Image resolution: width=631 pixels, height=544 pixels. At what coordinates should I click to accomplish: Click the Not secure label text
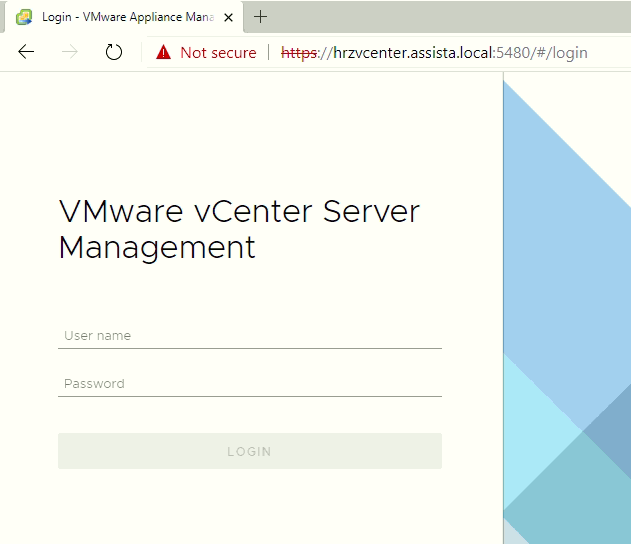click(x=218, y=53)
